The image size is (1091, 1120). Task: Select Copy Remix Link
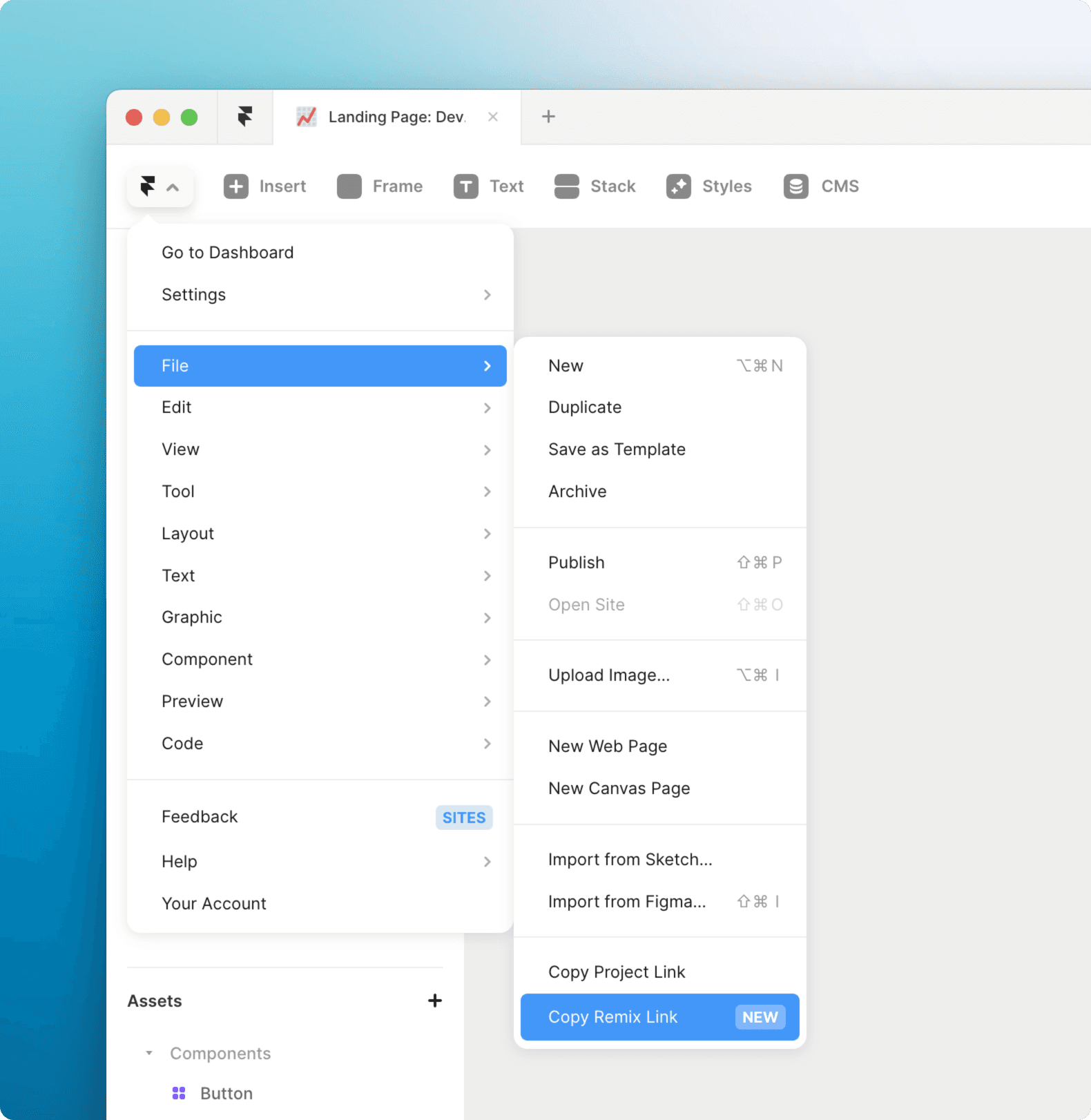click(660, 1017)
